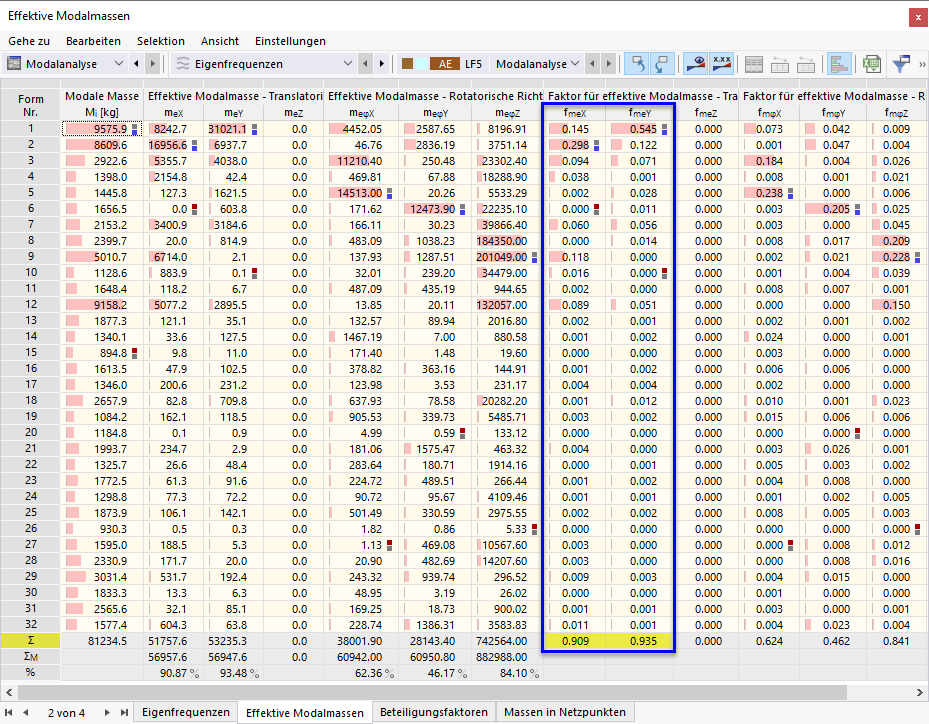Open the Selektion menu

click(161, 41)
